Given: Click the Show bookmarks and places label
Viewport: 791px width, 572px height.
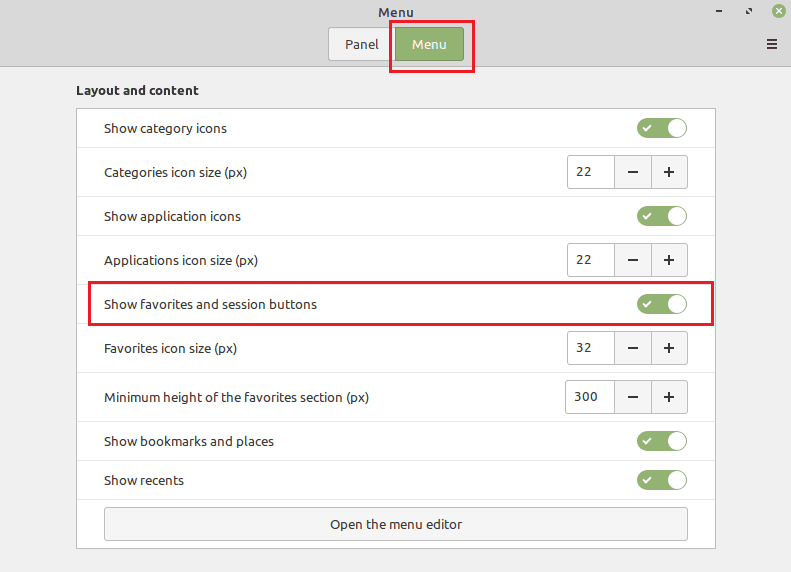Looking at the screenshot, I should coord(189,441).
